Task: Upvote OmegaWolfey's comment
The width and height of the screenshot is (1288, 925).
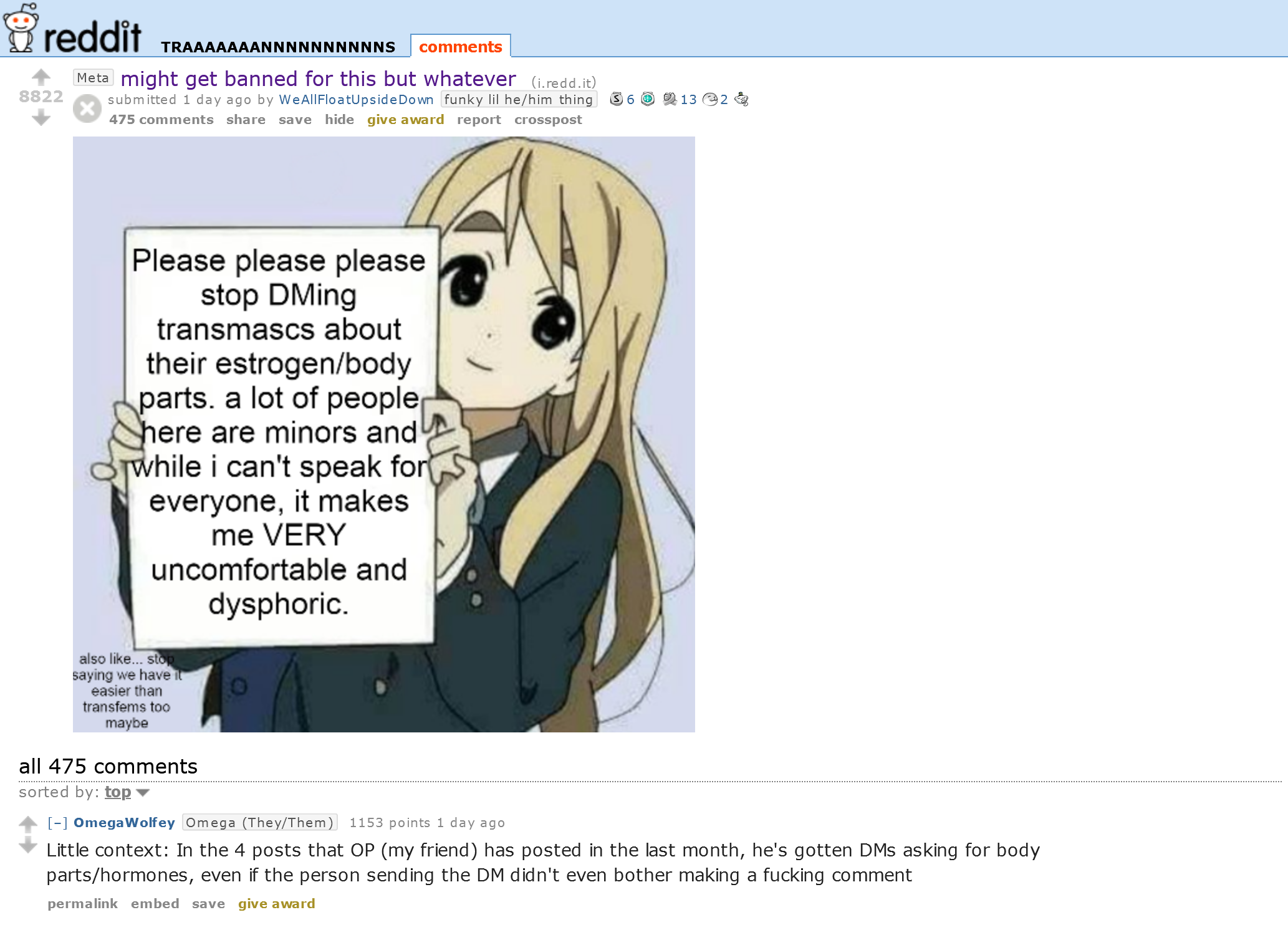Action: 28,825
